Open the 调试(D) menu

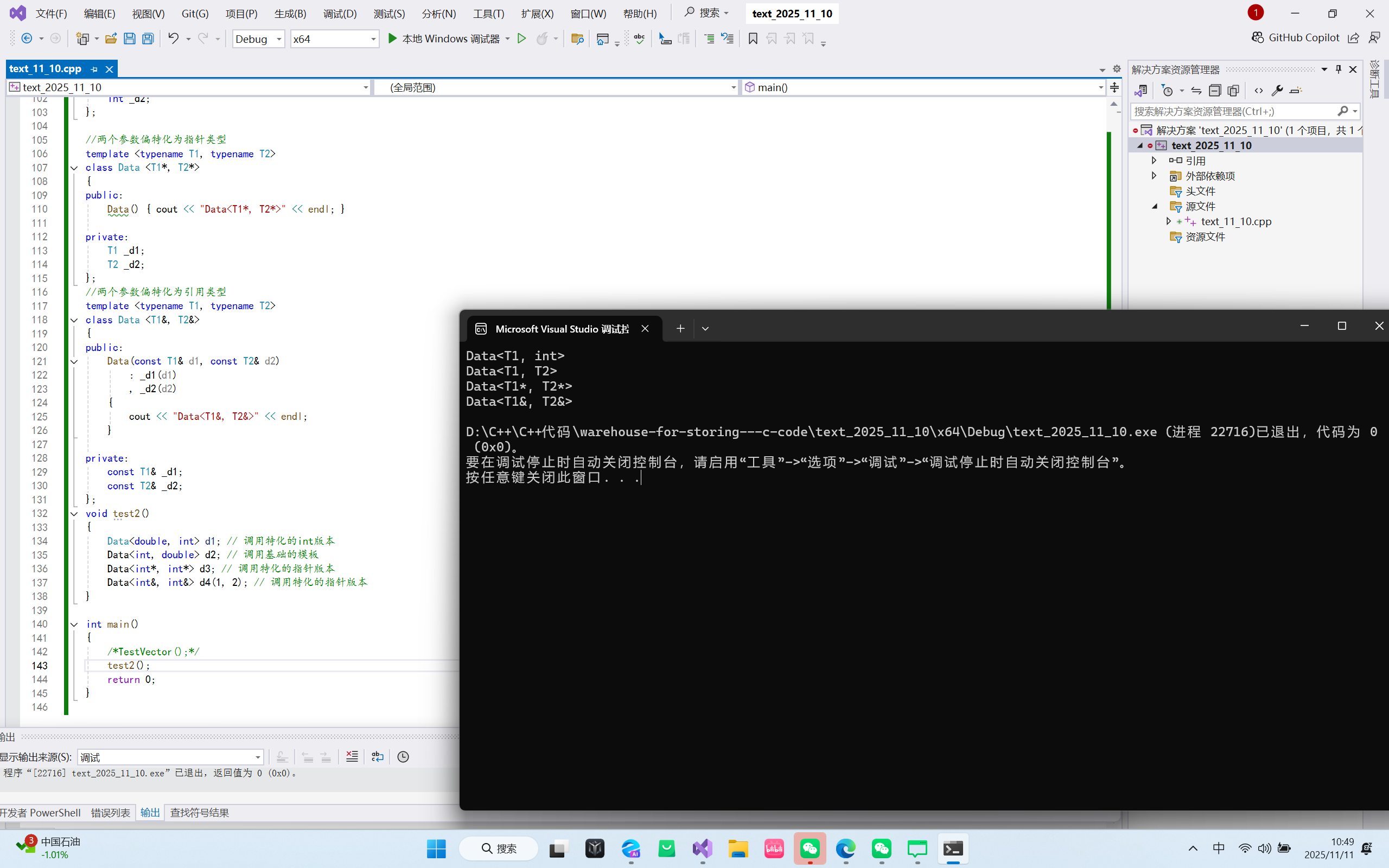[339, 13]
